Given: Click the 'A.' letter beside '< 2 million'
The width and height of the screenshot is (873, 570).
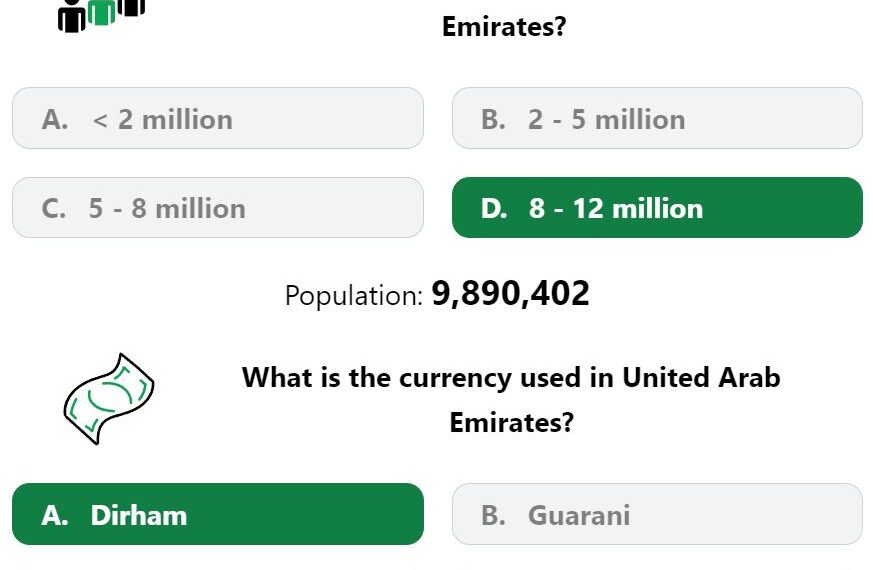Looking at the screenshot, I should [55, 120].
